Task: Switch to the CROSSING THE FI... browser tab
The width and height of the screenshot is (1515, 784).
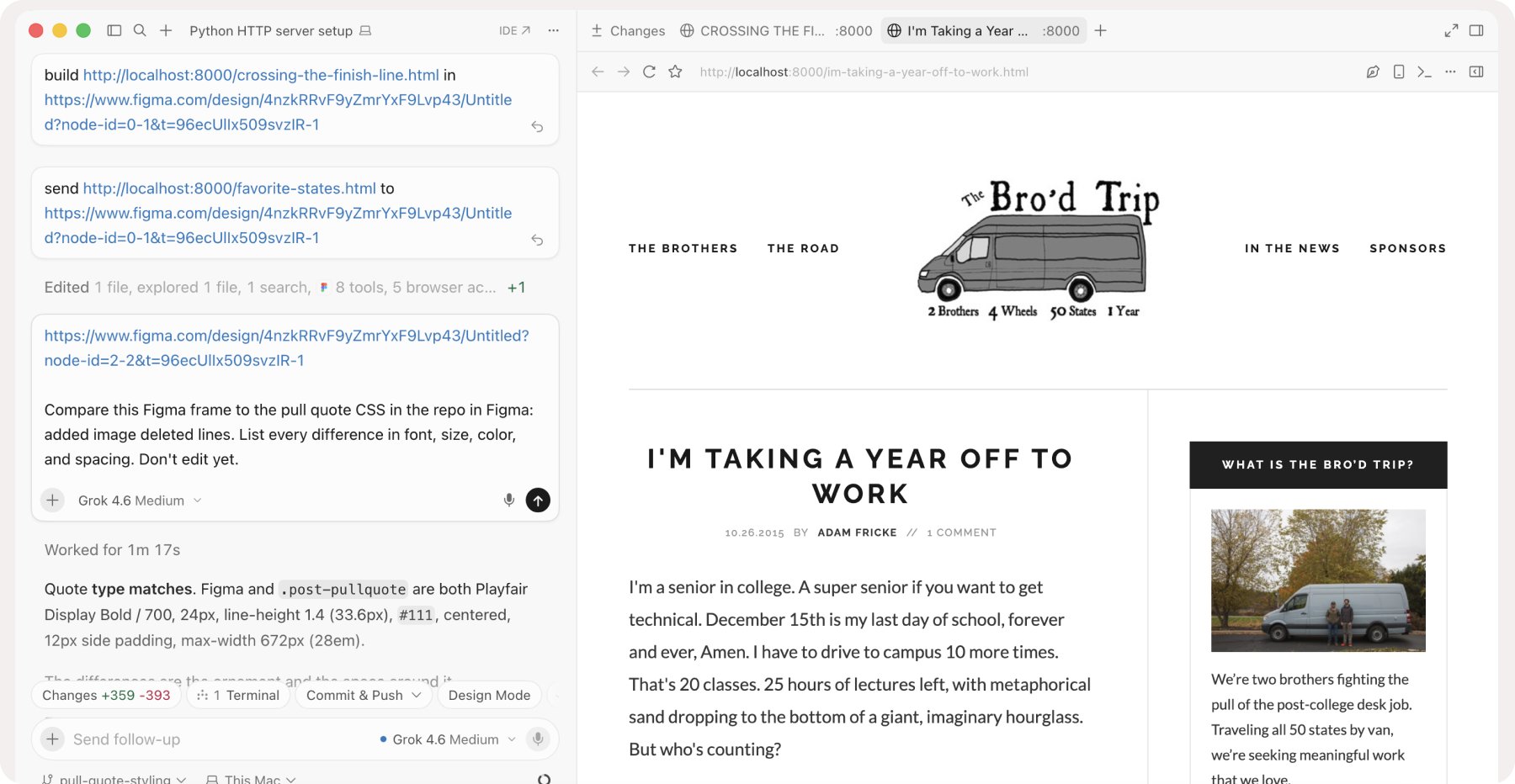Action: 775,30
